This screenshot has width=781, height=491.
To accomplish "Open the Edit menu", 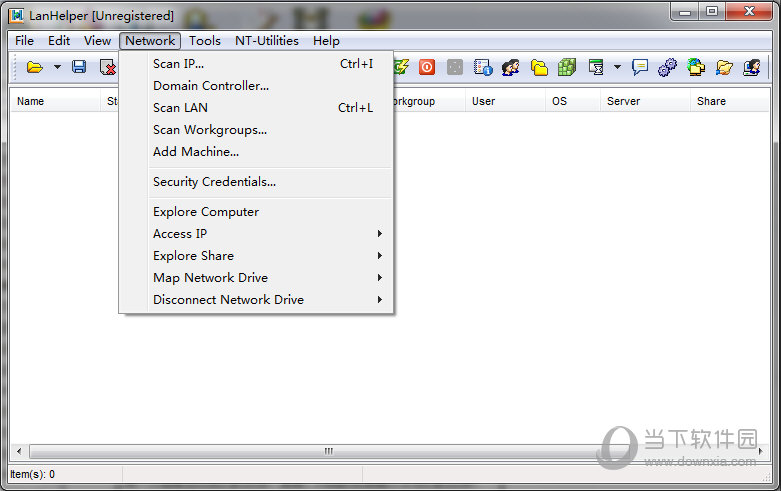I will [59, 41].
